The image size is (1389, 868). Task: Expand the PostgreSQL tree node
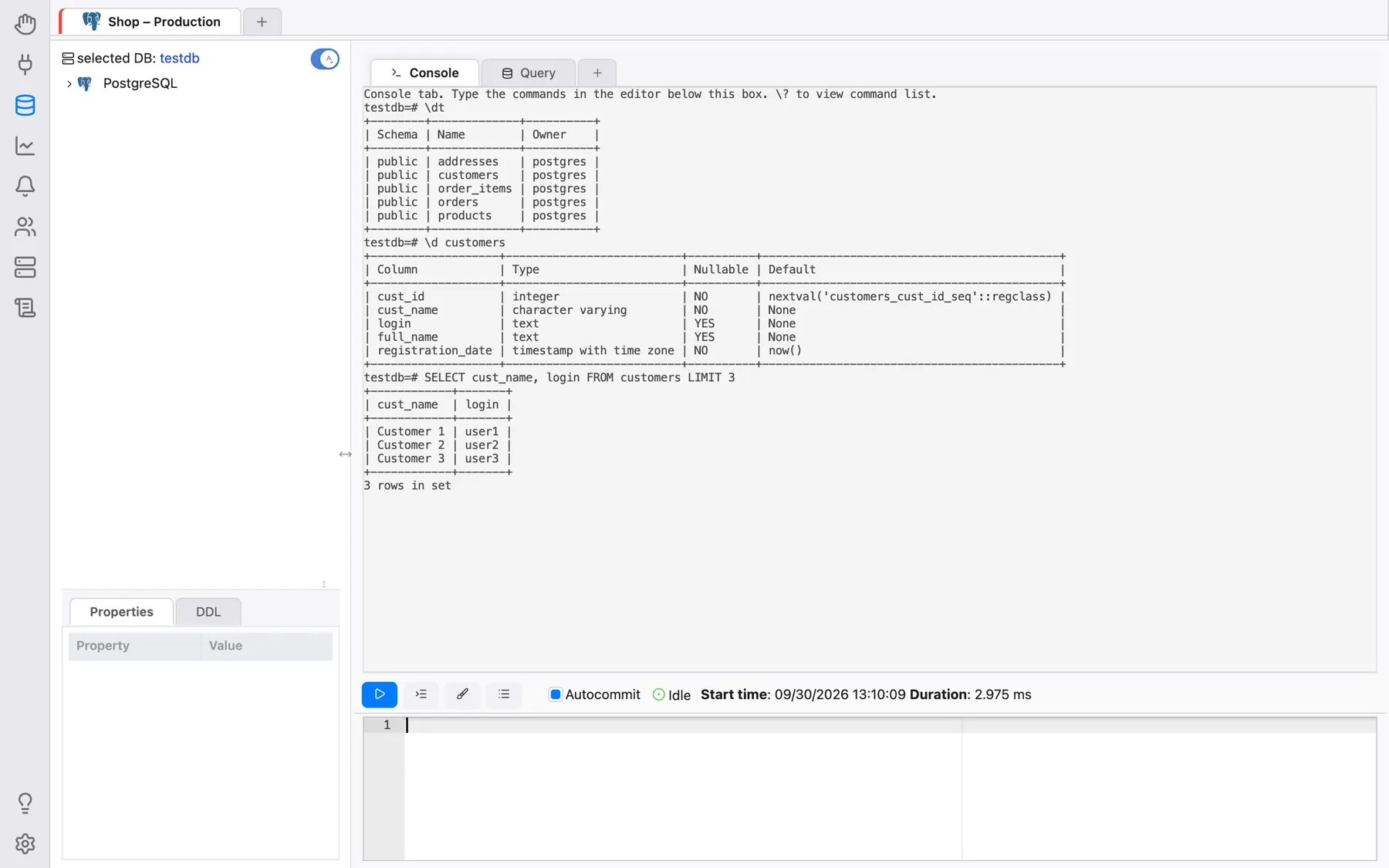pos(69,83)
